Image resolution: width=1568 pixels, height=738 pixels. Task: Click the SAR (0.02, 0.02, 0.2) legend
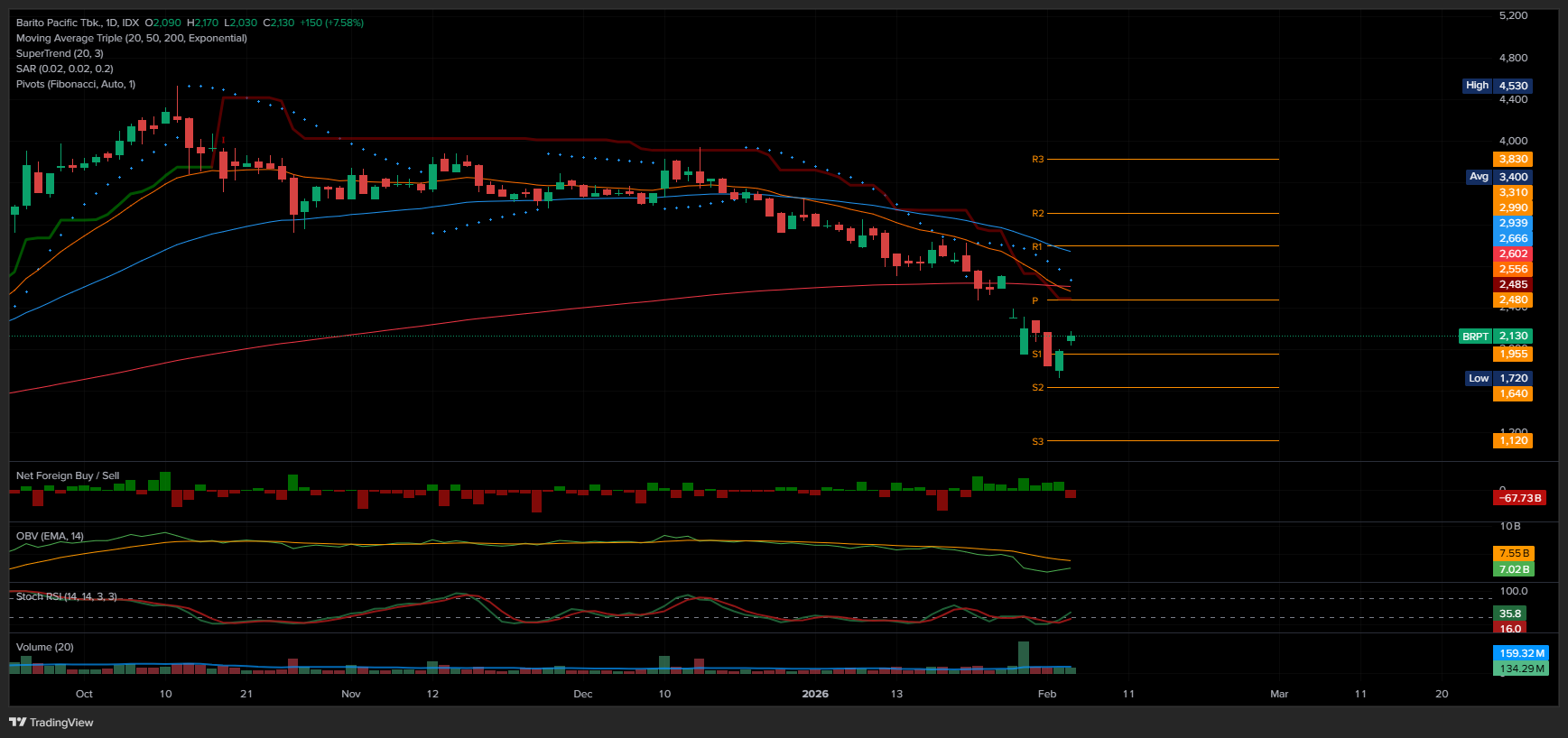point(65,69)
